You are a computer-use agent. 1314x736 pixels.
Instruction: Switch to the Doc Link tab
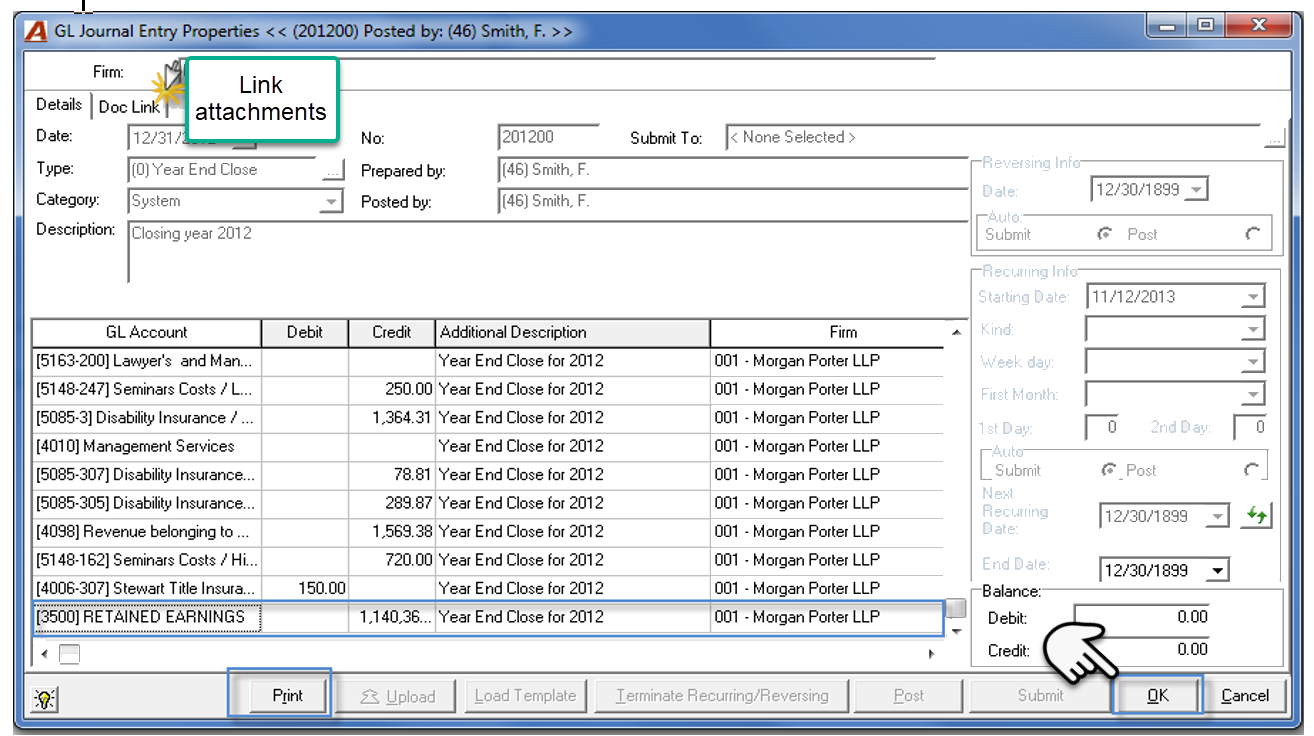point(129,107)
